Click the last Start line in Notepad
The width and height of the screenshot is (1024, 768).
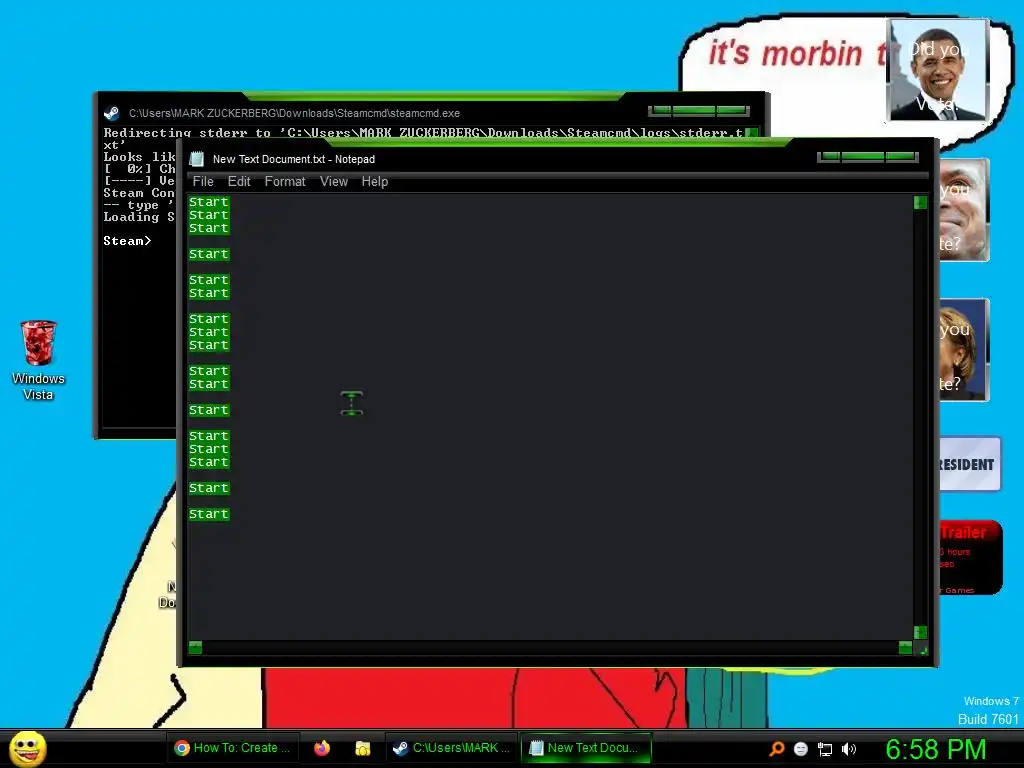coord(209,514)
